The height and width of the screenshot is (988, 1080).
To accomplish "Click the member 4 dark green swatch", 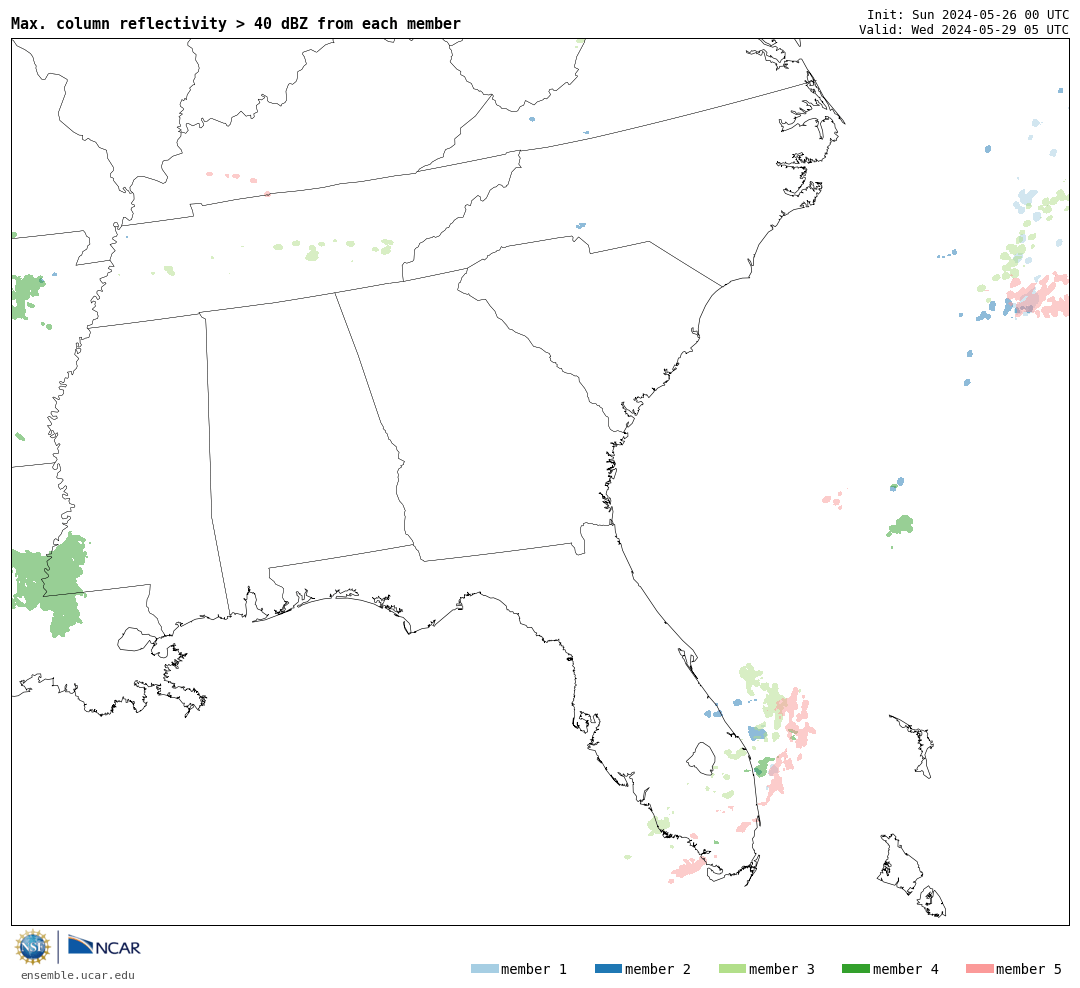I will 855,969.
